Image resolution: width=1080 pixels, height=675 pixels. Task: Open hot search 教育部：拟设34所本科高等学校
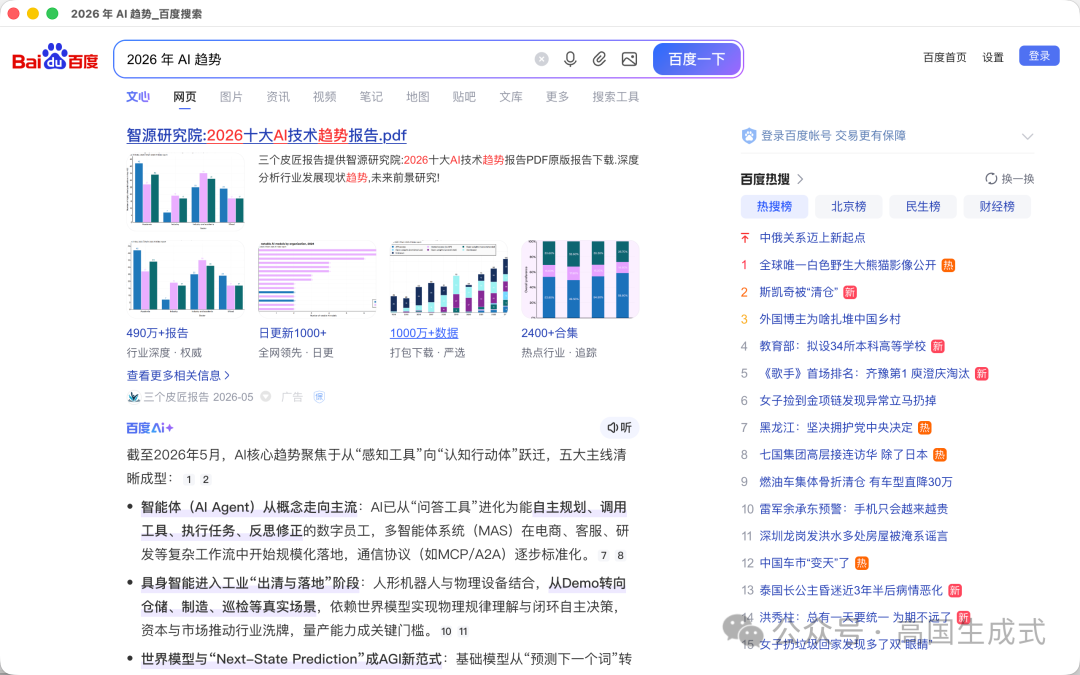[842, 346]
